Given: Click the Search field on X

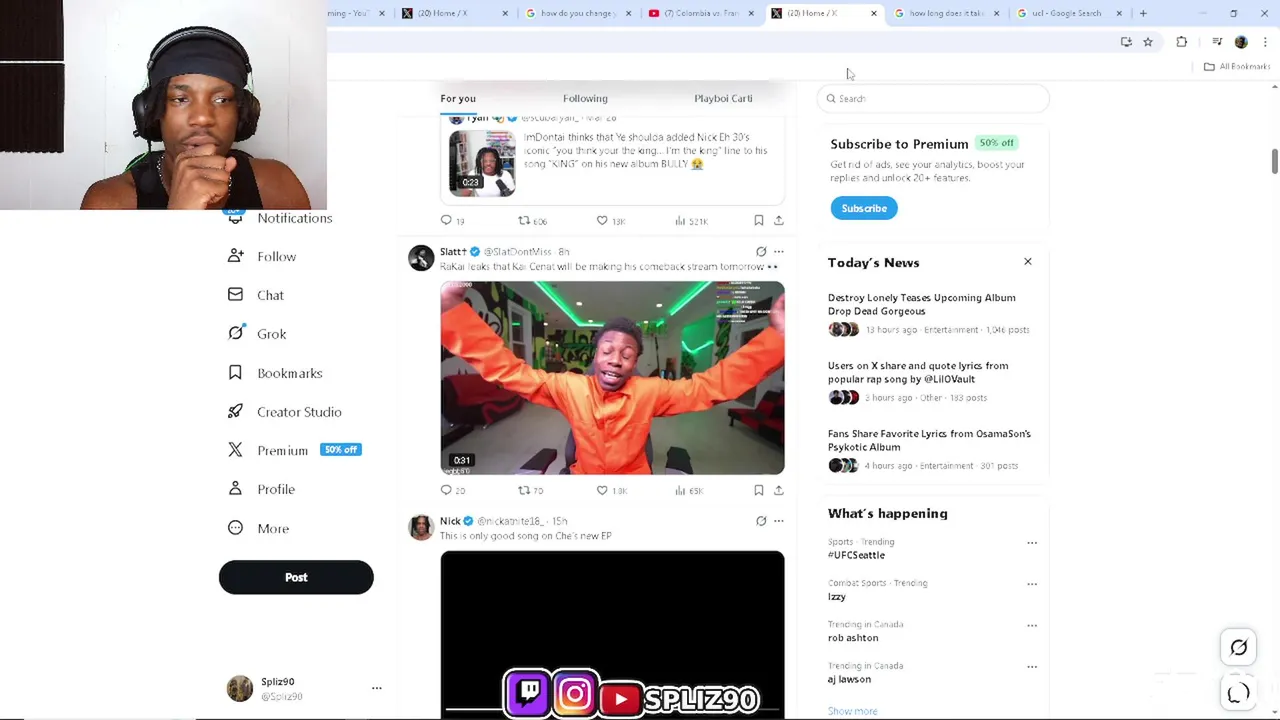Looking at the screenshot, I should (933, 98).
